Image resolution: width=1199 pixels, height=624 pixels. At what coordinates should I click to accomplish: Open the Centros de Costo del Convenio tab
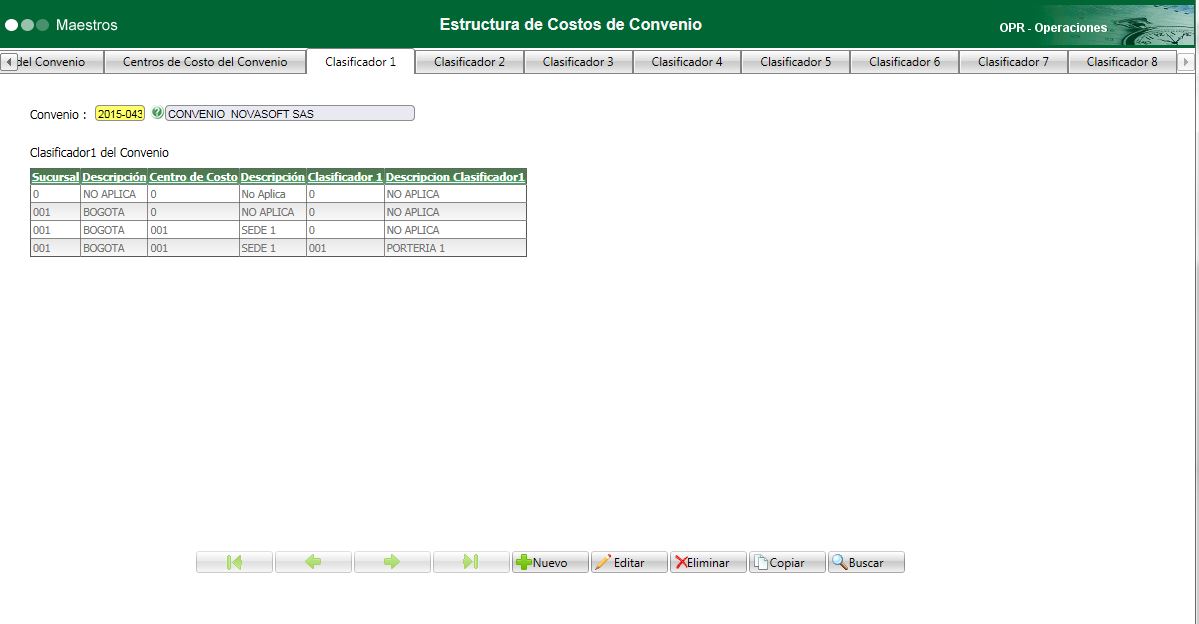click(x=205, y=61)
